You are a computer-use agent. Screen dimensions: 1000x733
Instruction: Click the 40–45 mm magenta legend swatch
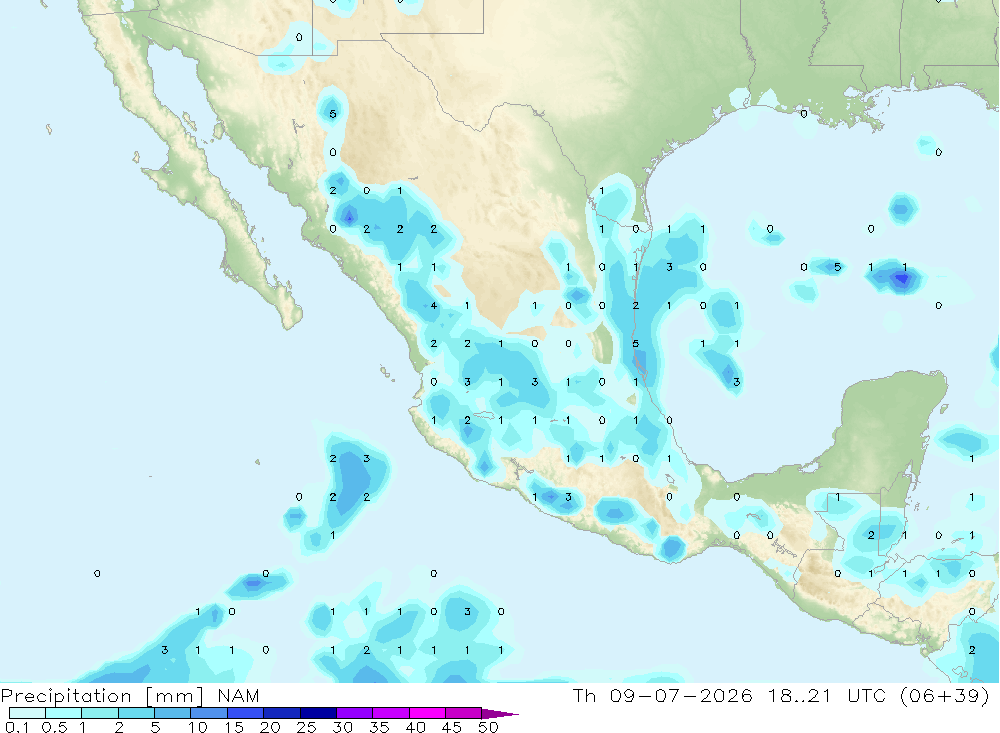pos(427,713)
